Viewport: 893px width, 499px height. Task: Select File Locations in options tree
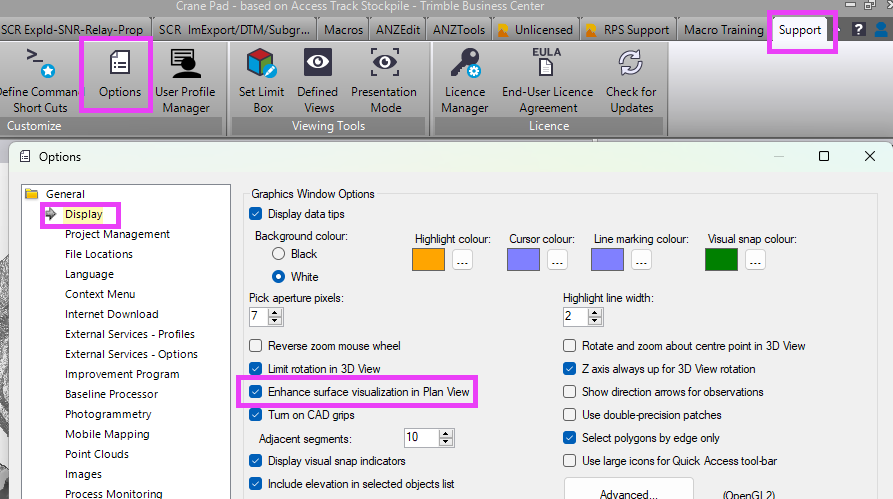[99, 254]
